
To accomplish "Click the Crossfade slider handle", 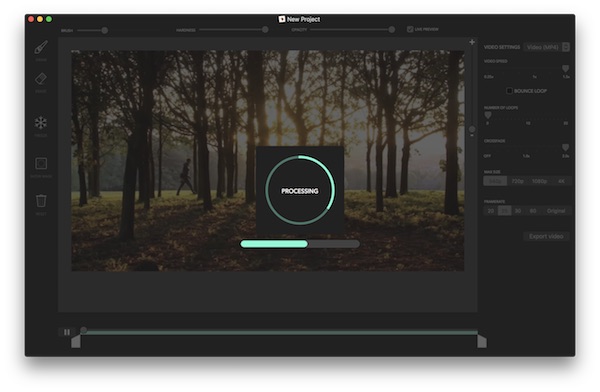I will click(x=565, y=147).
